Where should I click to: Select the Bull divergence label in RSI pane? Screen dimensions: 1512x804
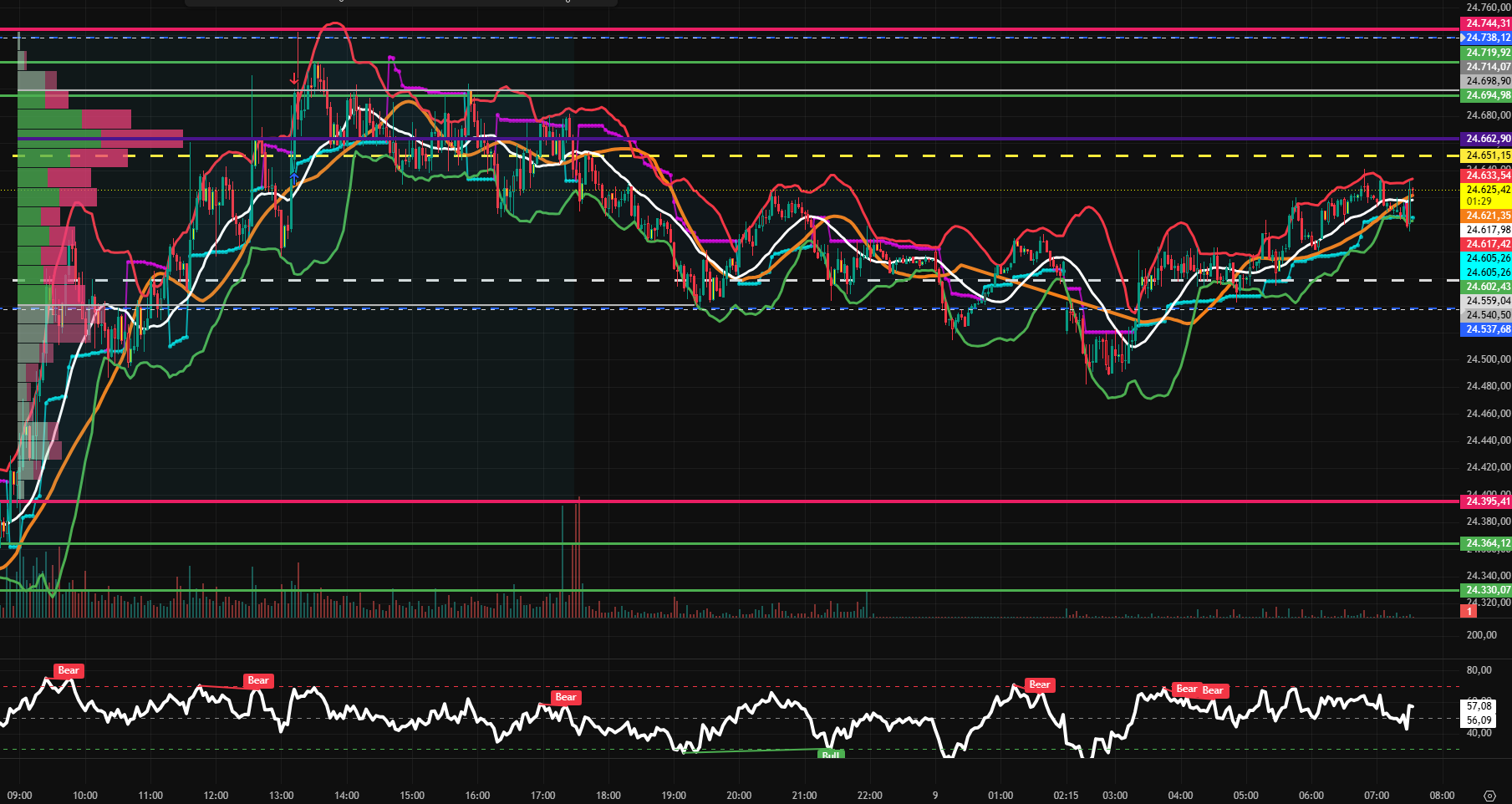pyautogui.click(x=831, y=755)
